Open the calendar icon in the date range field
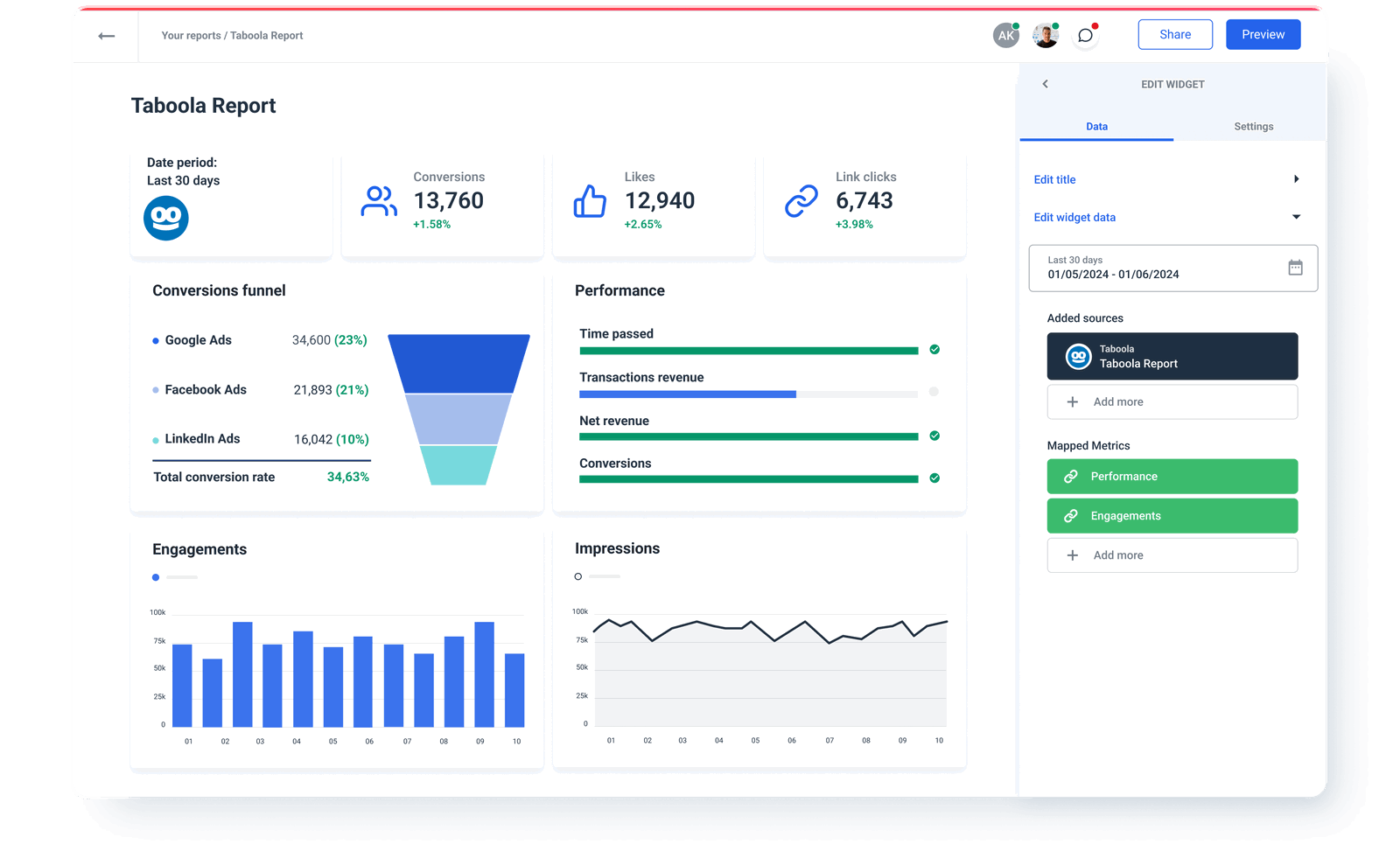Image resolution: width=1400 pixels, height=851 pixels. click(x=1295, y=269)
